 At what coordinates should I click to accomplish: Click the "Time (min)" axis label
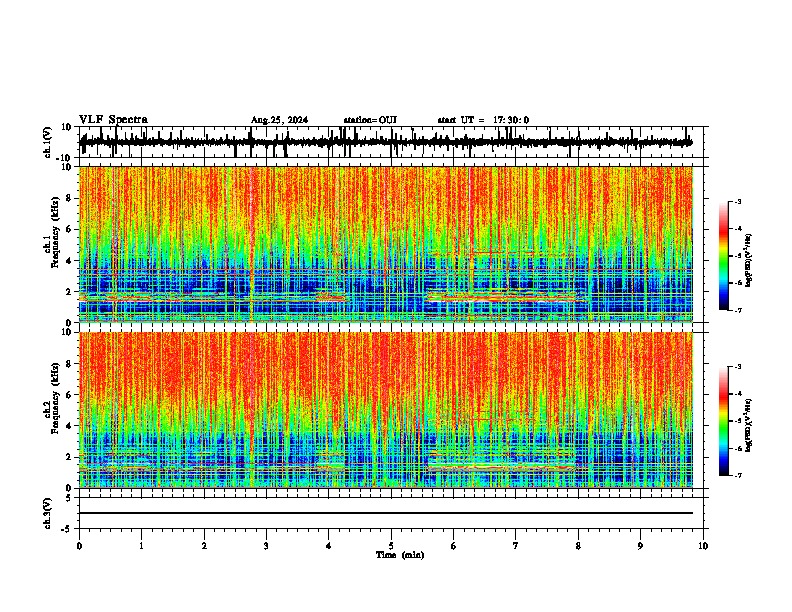pos(400,555)
